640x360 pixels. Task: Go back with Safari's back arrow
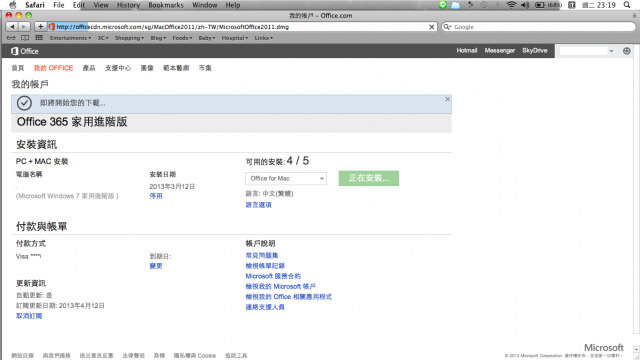point(12,27)
